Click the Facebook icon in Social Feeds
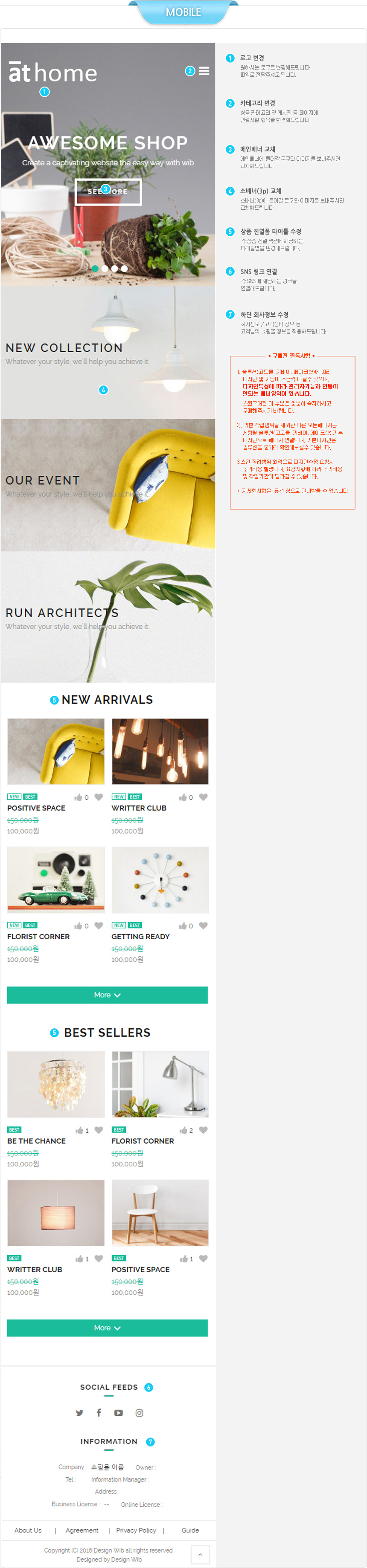This screenshot has height=1568, width=367. [x=99, y=1412]
